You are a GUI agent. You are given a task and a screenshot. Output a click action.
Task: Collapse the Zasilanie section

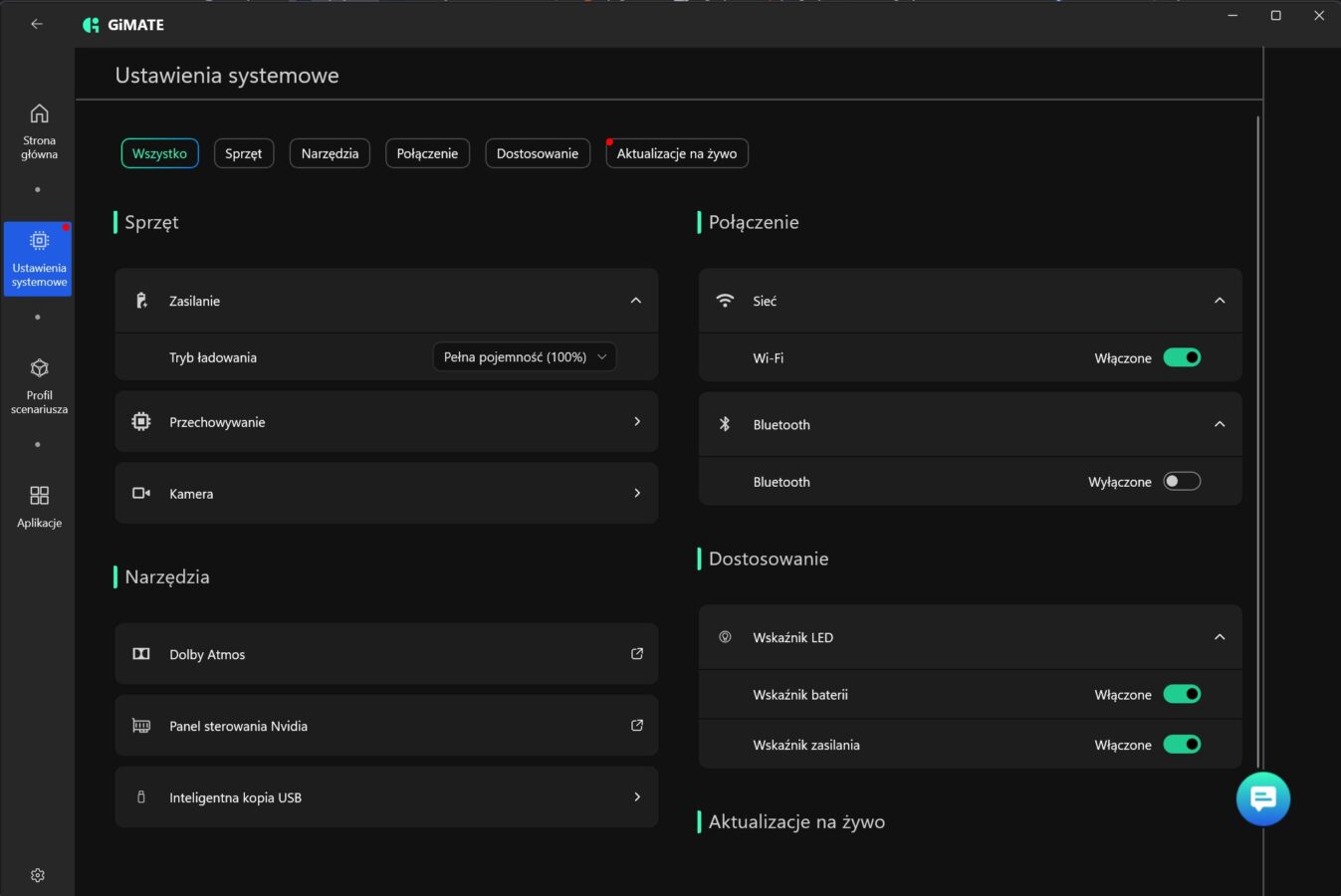(635, 301)
